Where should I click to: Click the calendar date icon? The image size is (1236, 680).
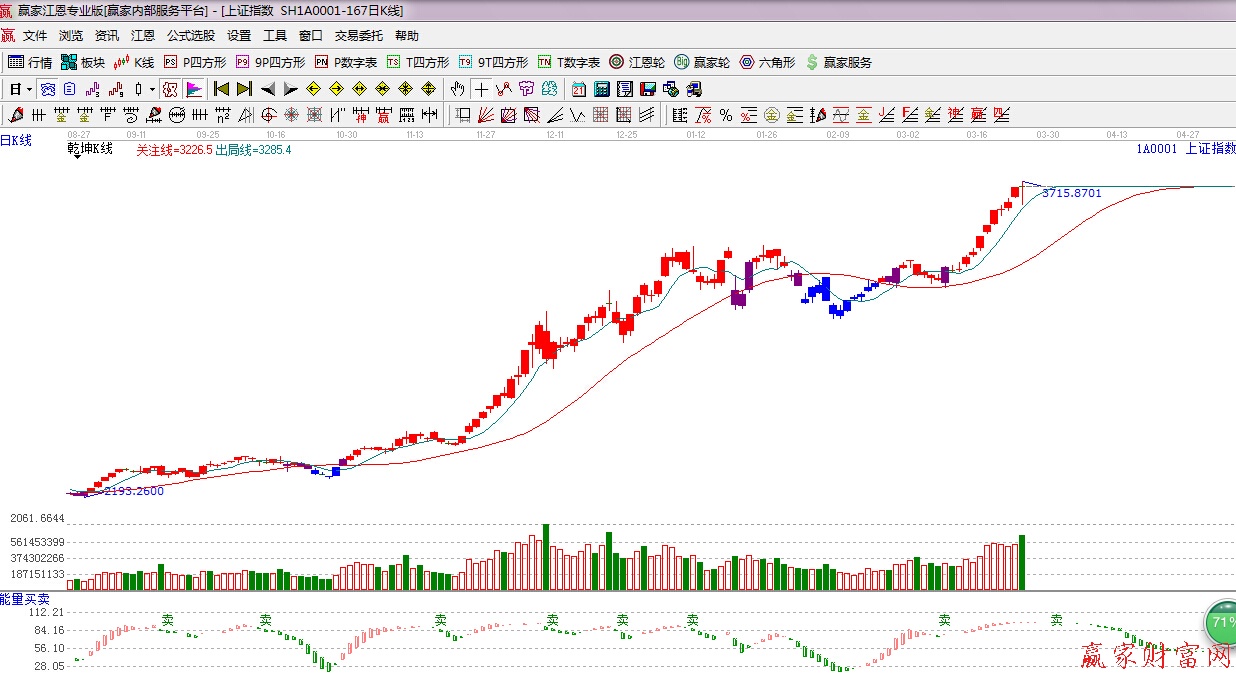(579, 89)
